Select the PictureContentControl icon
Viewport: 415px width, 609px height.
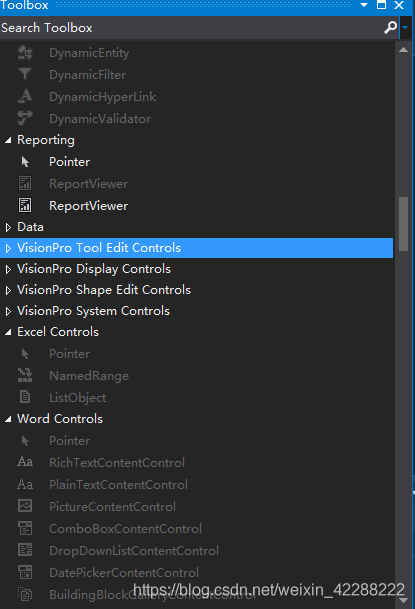(25, 506)
